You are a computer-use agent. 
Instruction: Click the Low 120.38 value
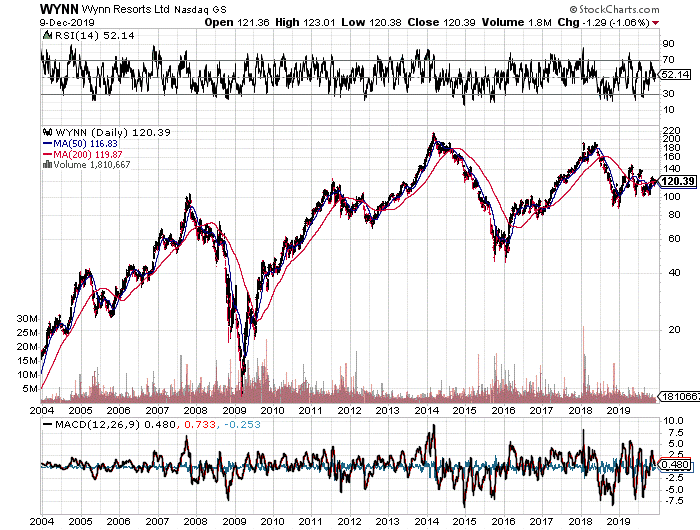[x=371, y=22]
